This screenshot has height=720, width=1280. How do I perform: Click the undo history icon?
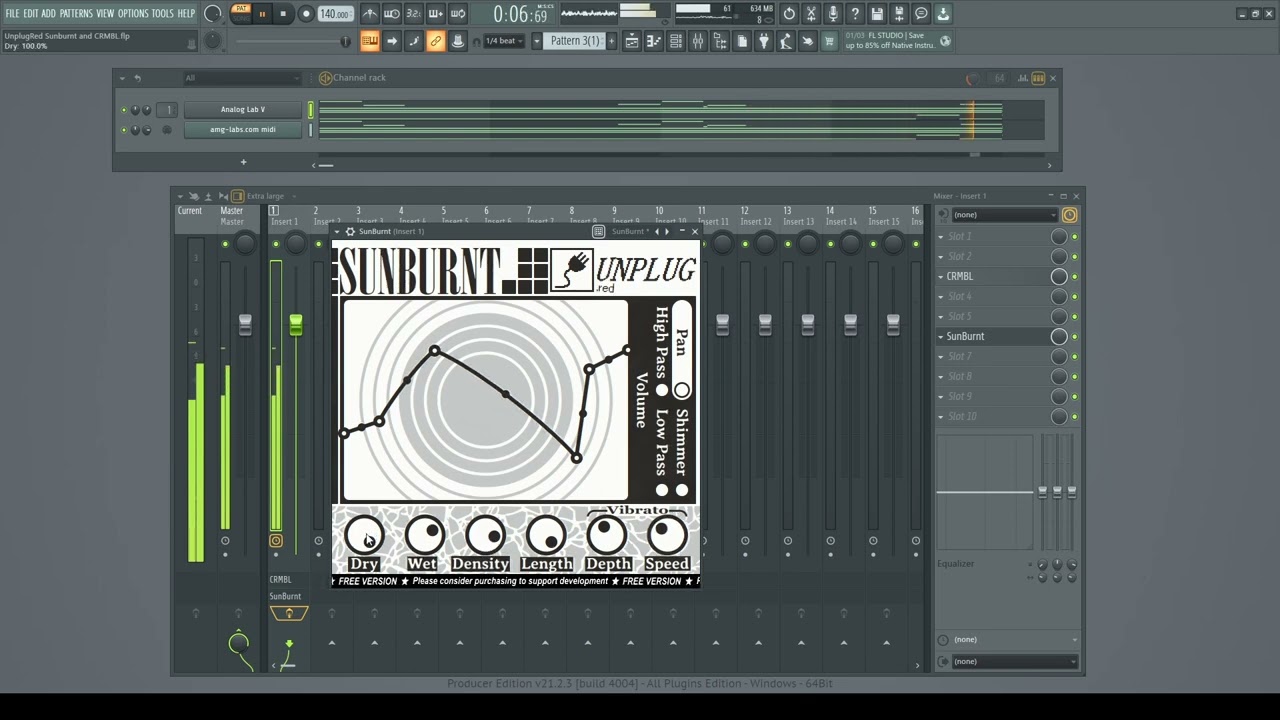pos(789,14)
